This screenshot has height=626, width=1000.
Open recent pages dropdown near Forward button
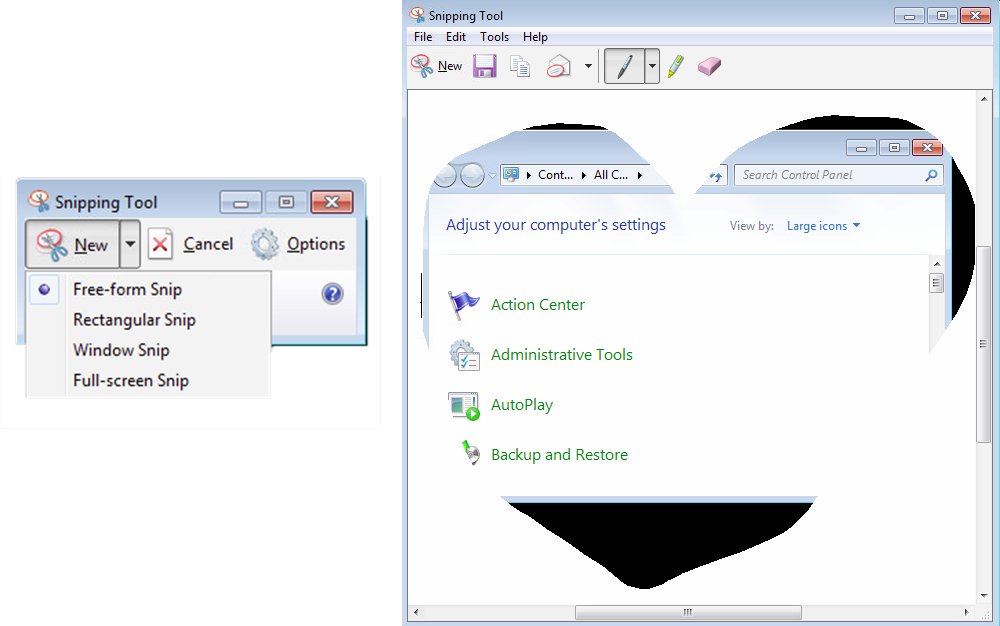pos(492,175)
